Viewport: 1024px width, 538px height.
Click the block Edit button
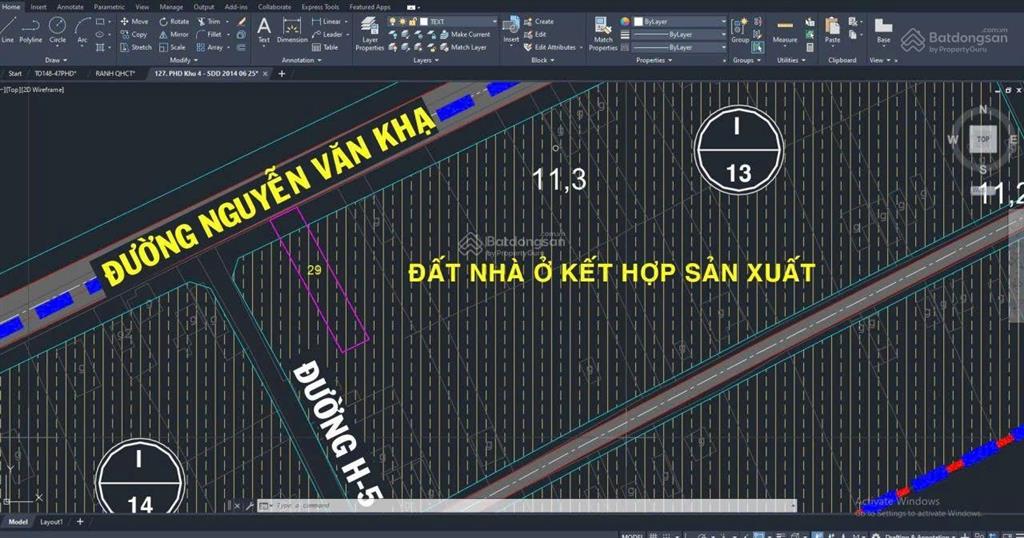(535, 35)
